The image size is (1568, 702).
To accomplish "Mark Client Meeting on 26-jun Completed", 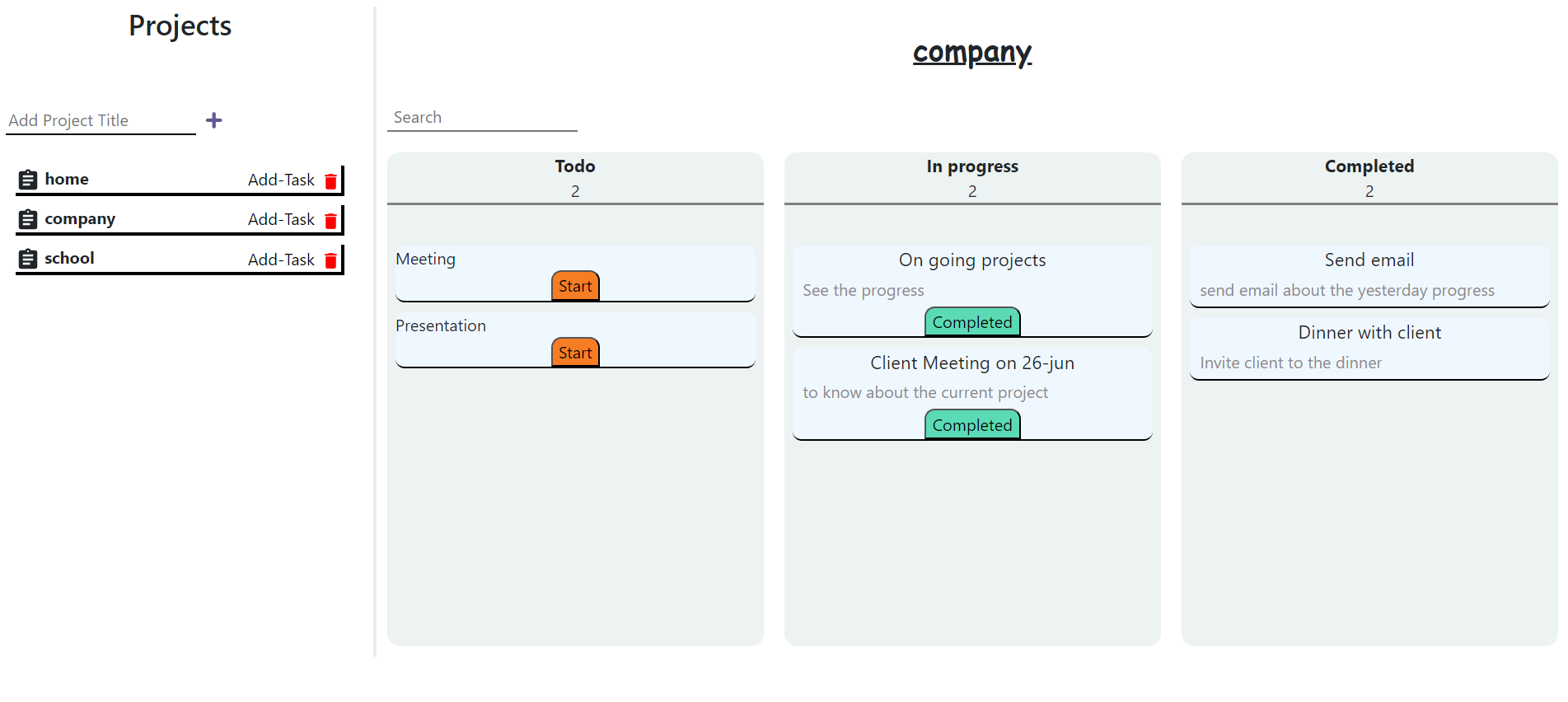I will point(972,424).
